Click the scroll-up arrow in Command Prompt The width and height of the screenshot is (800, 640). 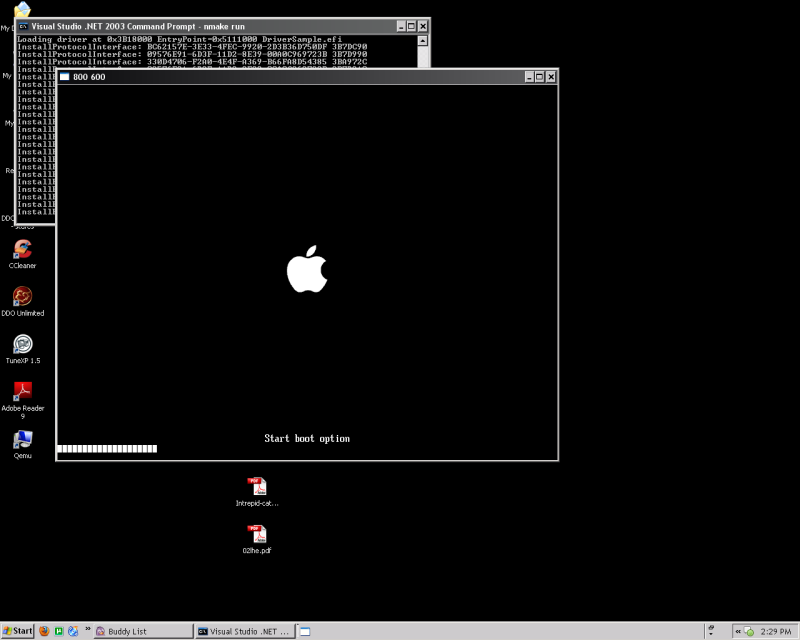point(422,40)
